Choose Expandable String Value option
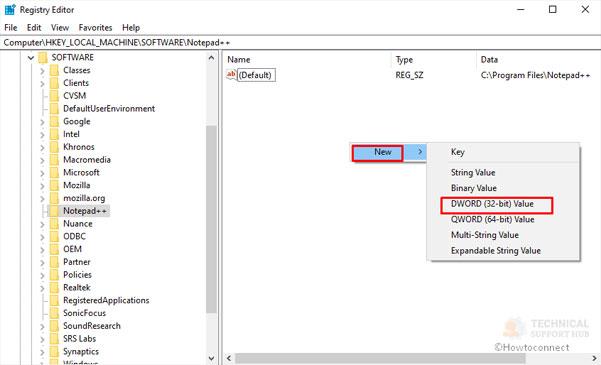This screenshot has height=365, width=601. [x=496, y=251]
